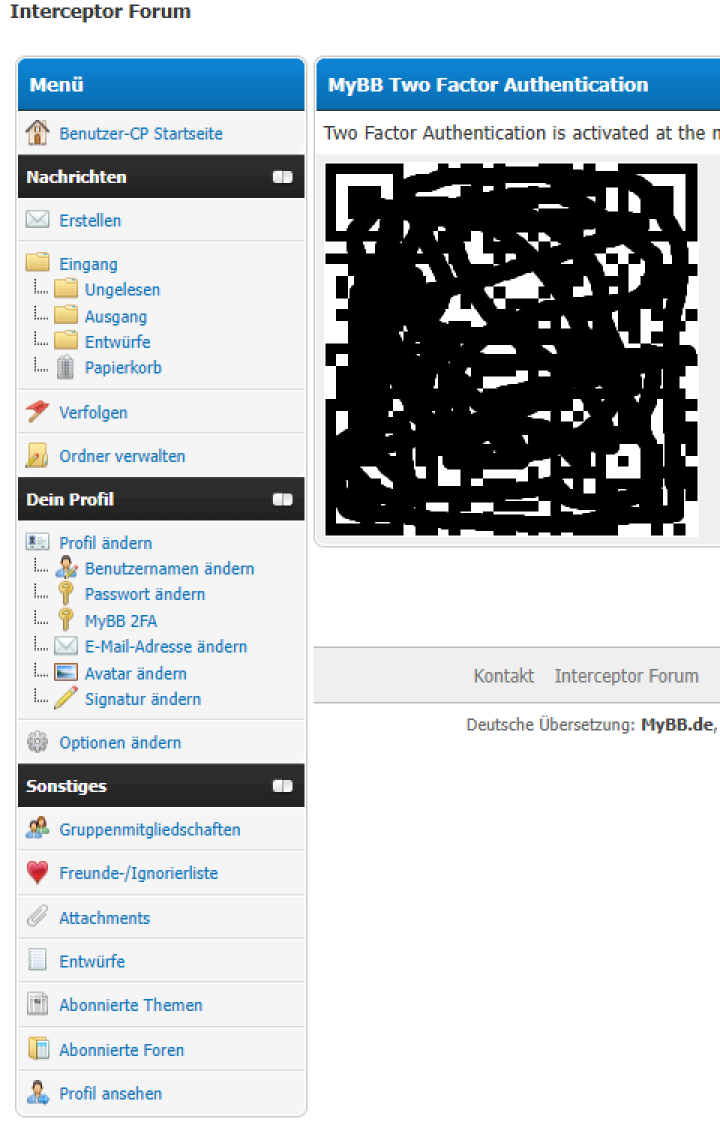Click the house icon beside Benutzer-CP Startseite
This screenshot has width=720, height=1123.
point(37,132)
